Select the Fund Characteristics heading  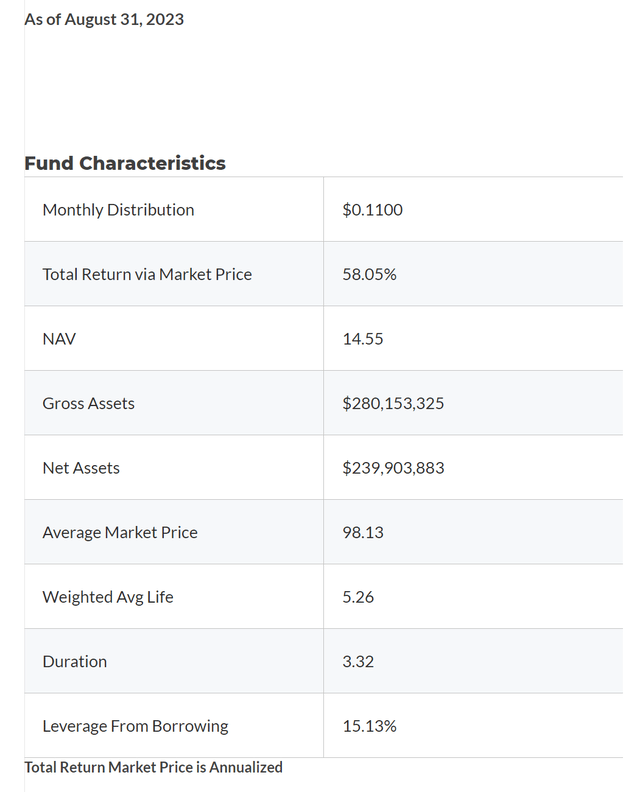[125, 163]
